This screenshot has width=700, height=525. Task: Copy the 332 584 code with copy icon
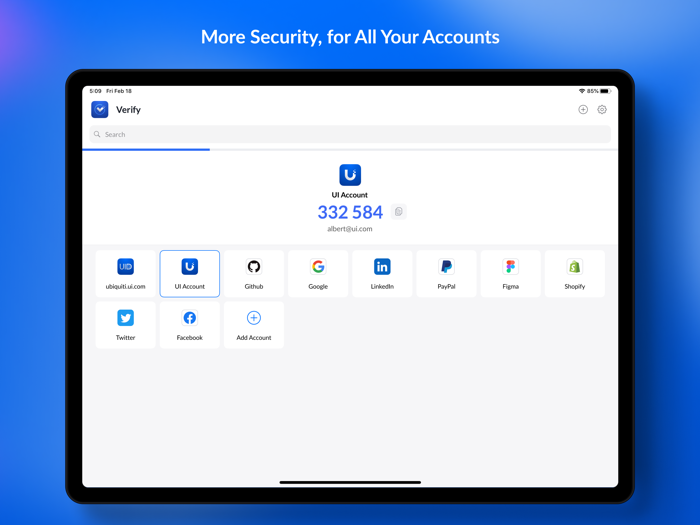(x=399, y=212)
